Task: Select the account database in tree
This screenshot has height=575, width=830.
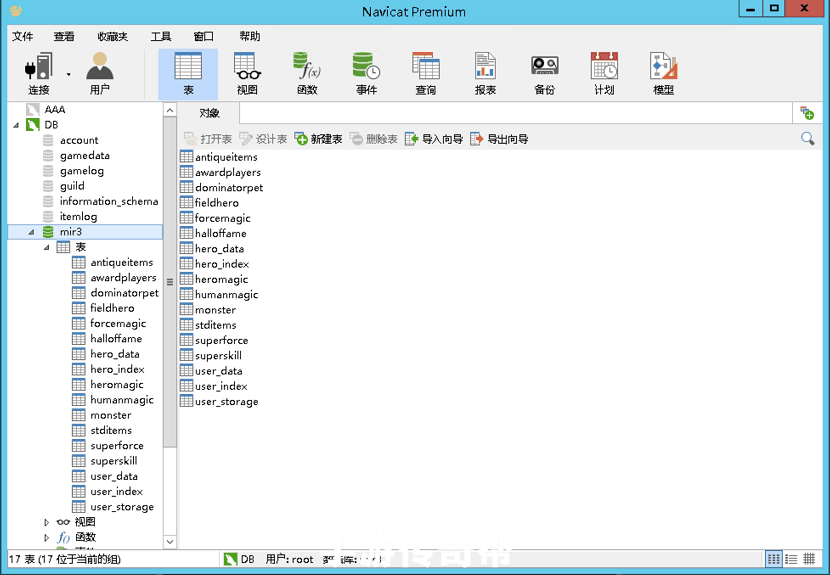Action: (x=79, y=140)
